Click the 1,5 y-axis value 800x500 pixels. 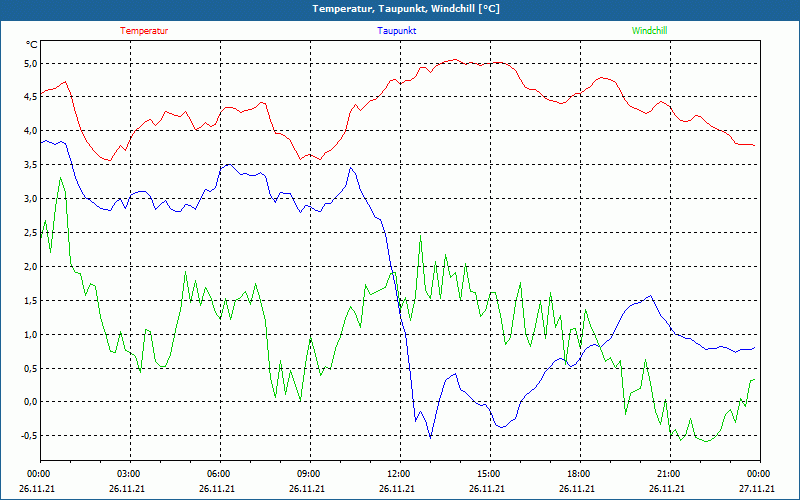point(31,301)
